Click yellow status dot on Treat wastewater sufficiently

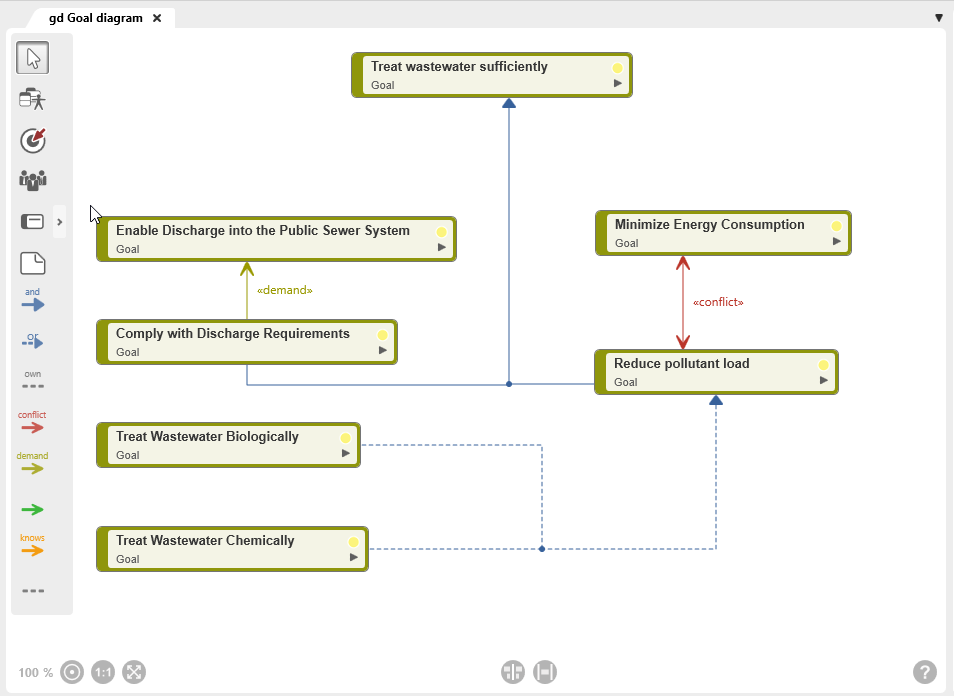(617, 68)
